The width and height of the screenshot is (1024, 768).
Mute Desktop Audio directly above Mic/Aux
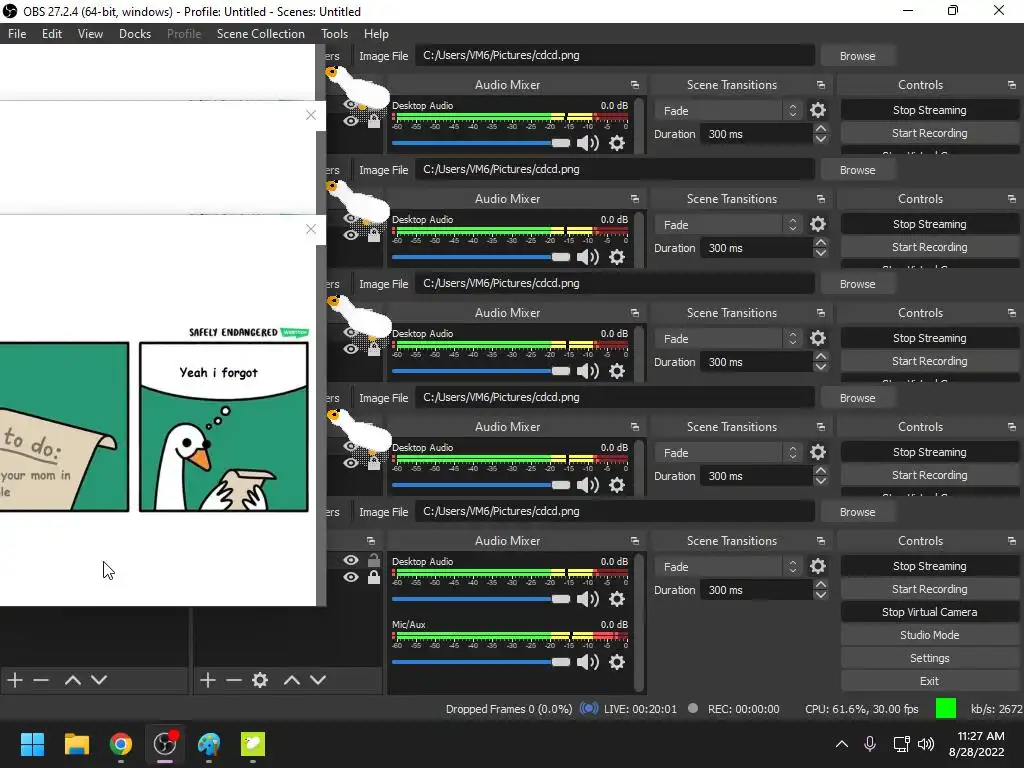click(x=588, y=599)
